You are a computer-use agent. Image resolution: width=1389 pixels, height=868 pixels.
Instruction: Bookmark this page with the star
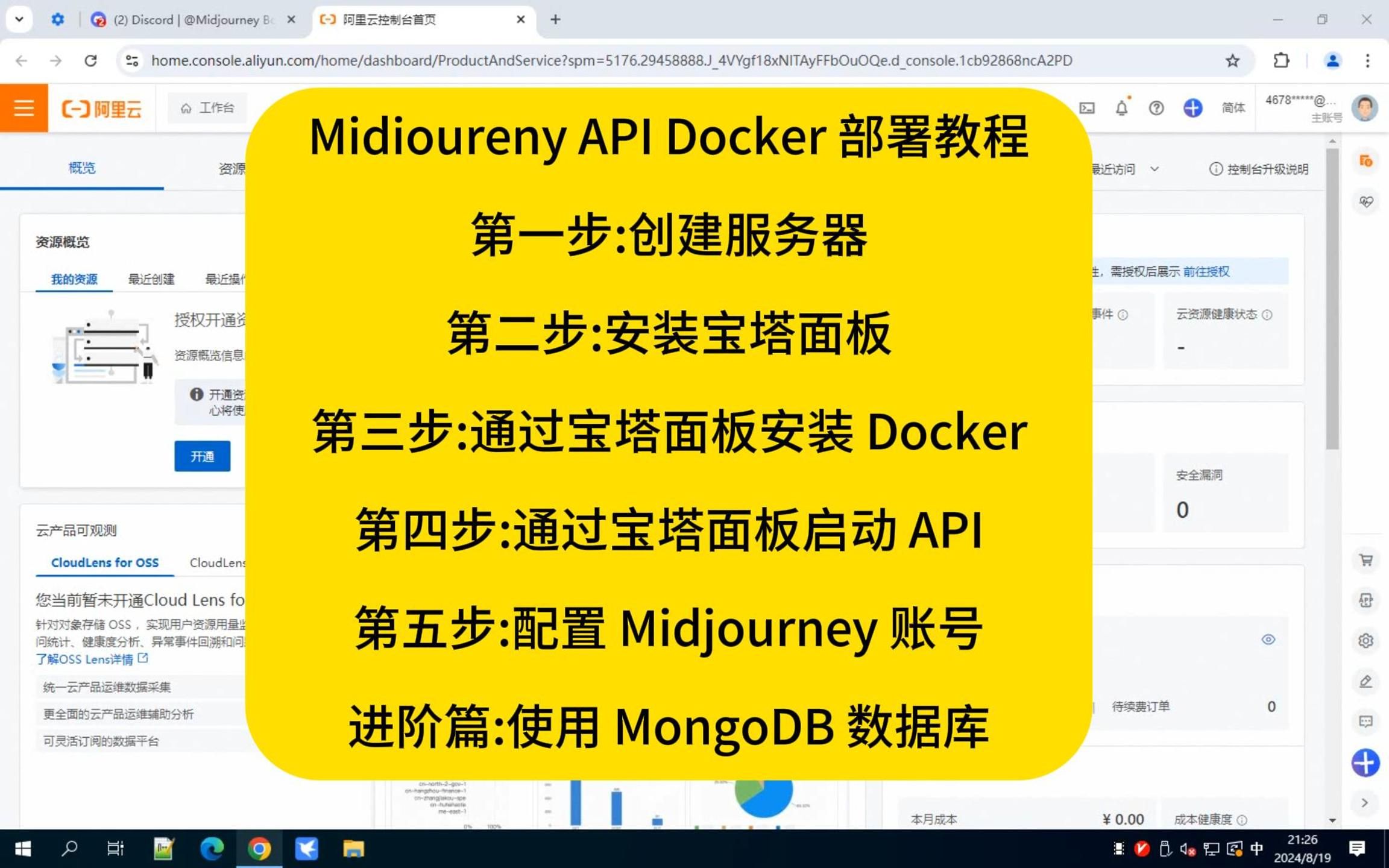point(1232,60)
